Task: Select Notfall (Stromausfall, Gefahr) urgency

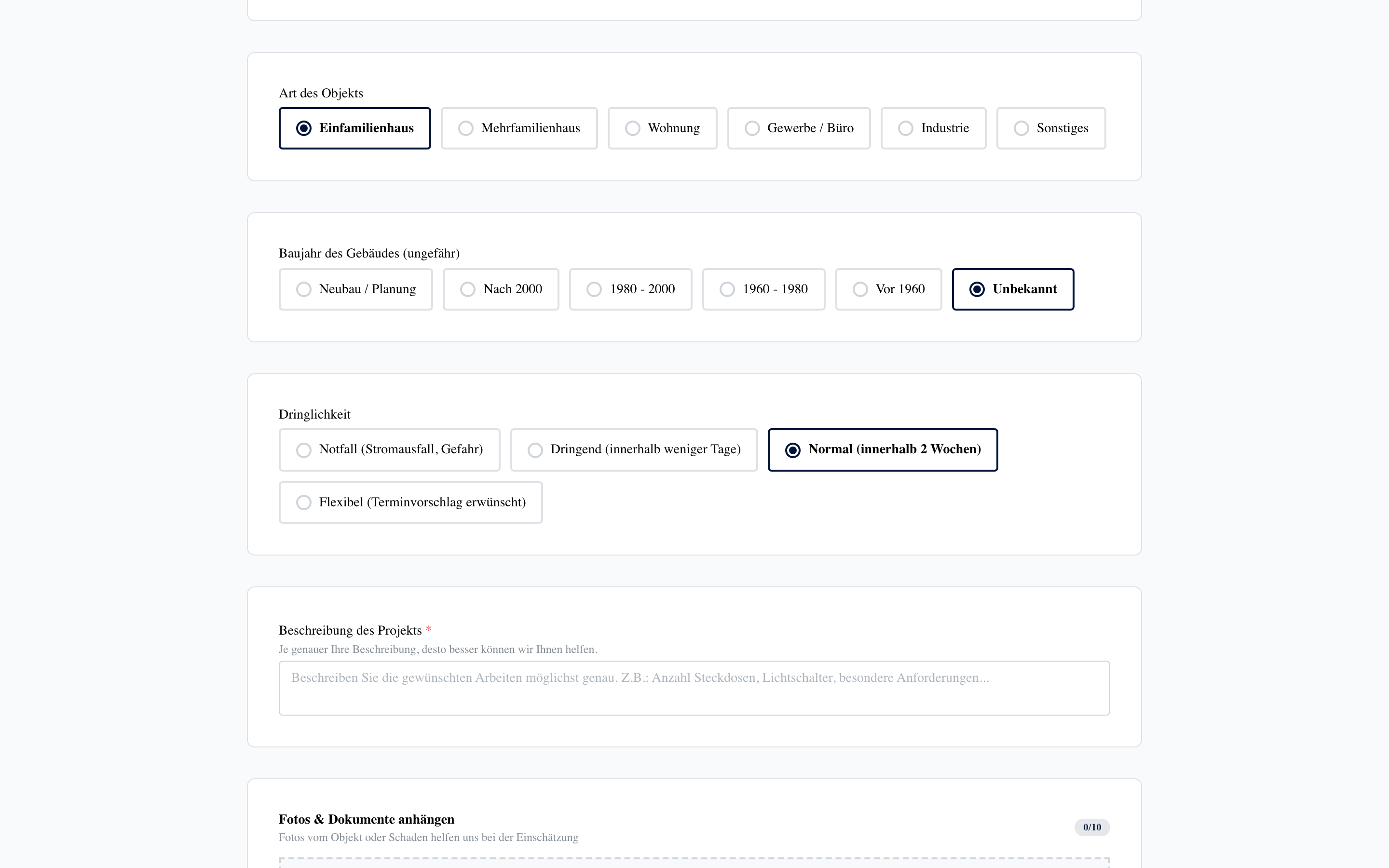Action: click(x=389, y=449)
